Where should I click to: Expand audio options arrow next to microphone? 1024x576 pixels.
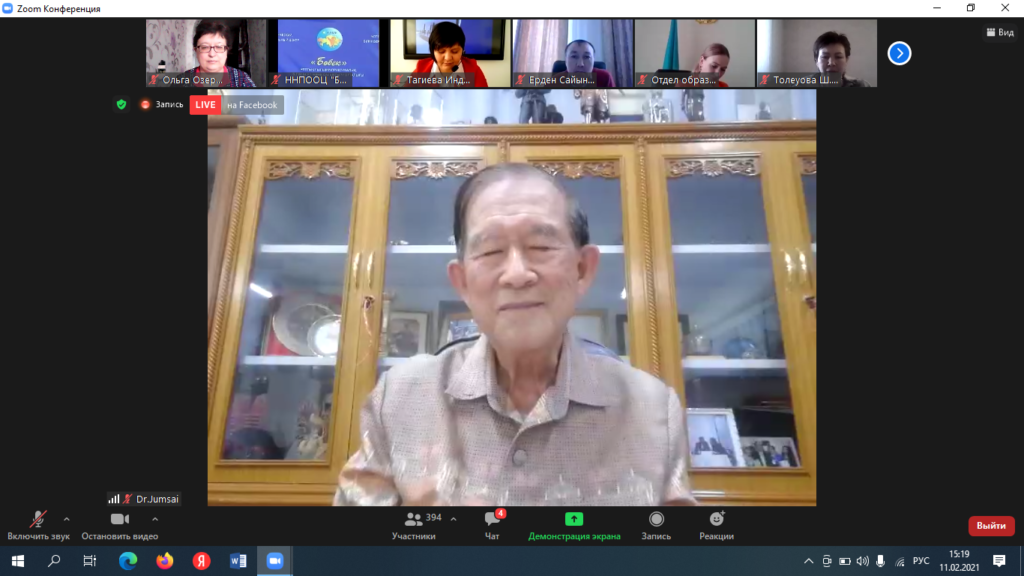[x=67, y=519]
